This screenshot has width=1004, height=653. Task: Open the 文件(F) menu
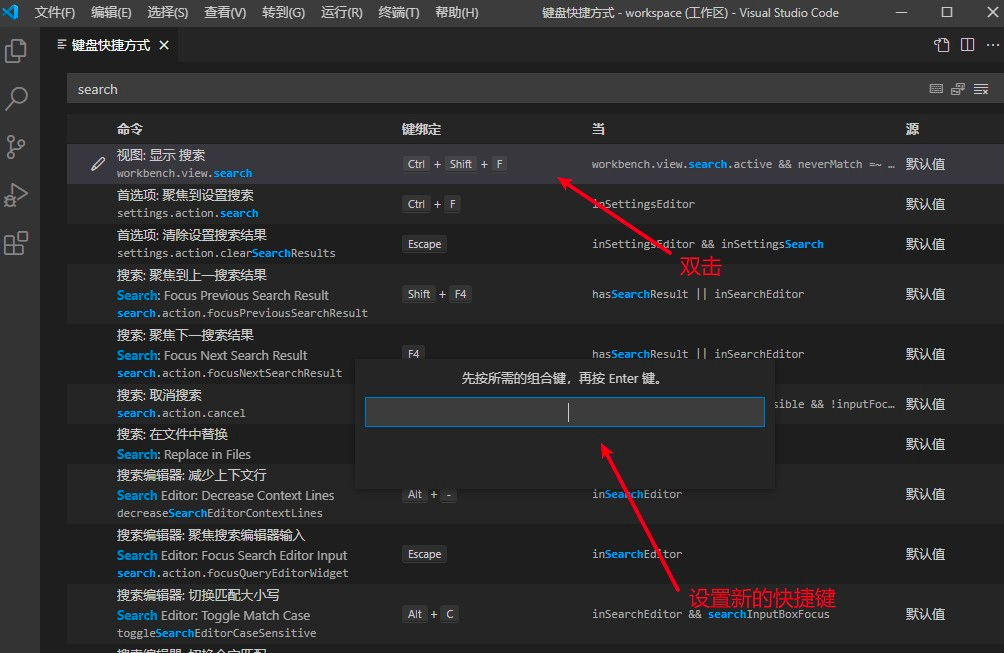pyautogui.click(x=54, y=13)
